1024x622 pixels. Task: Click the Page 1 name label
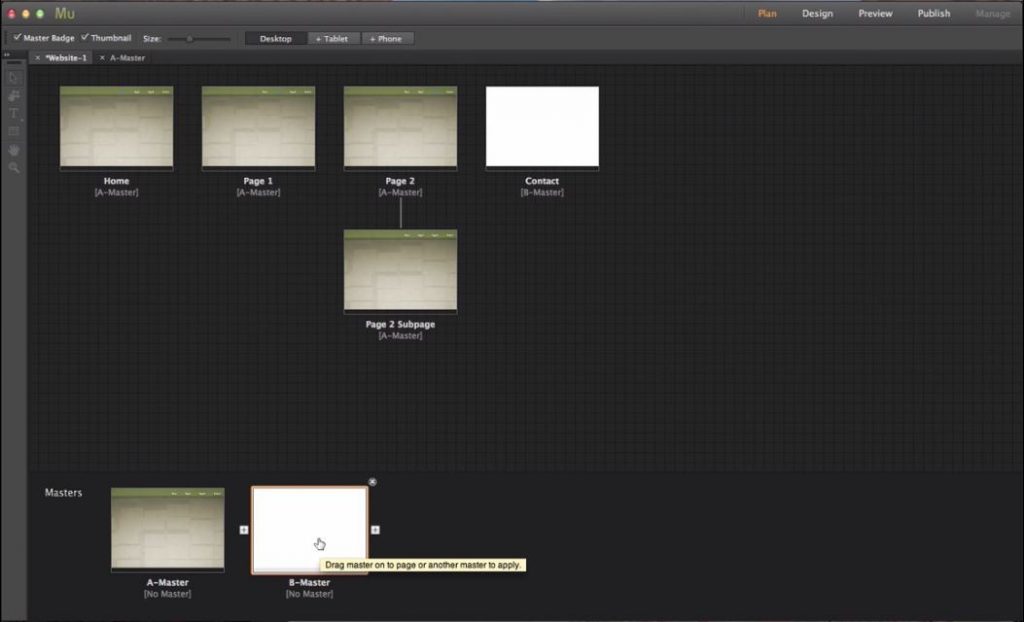[258, 181]
